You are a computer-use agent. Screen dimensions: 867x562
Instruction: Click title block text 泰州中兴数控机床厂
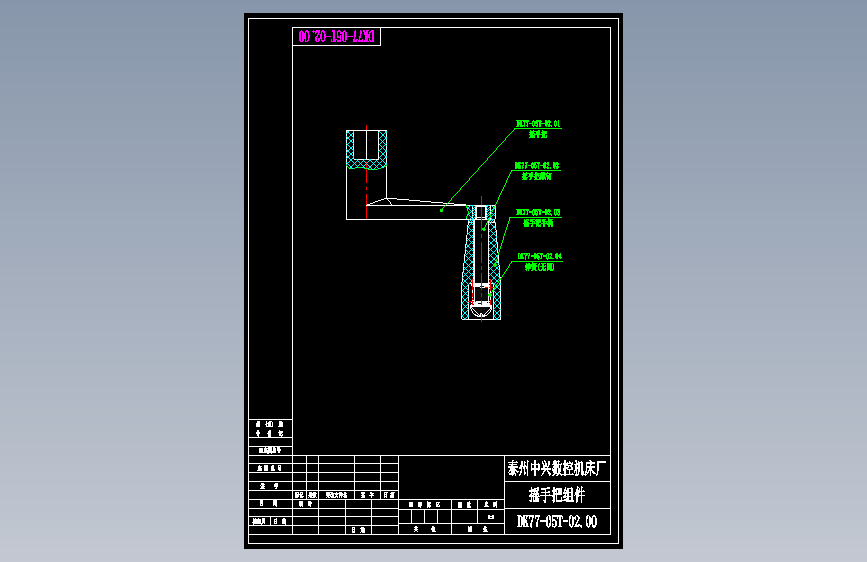pyautogui.click(x=557, y=469)
